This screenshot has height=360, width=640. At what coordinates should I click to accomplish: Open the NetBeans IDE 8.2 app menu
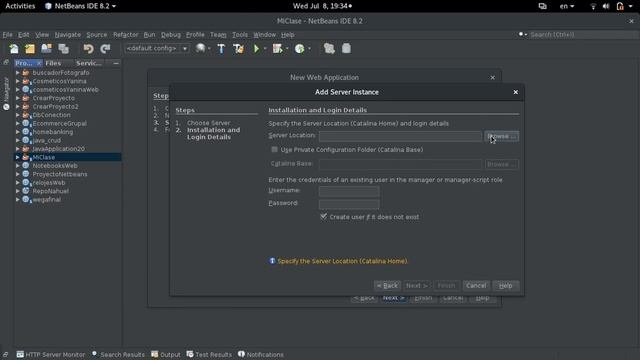[x=80, y=6]
